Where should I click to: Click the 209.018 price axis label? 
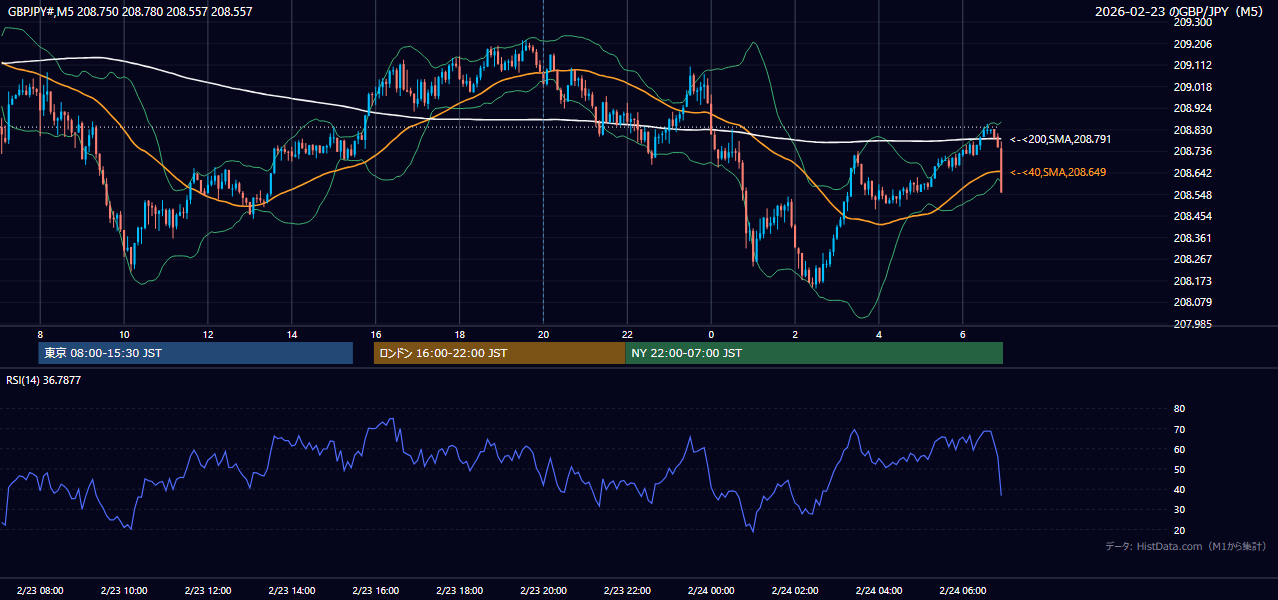click(1193, 87)
